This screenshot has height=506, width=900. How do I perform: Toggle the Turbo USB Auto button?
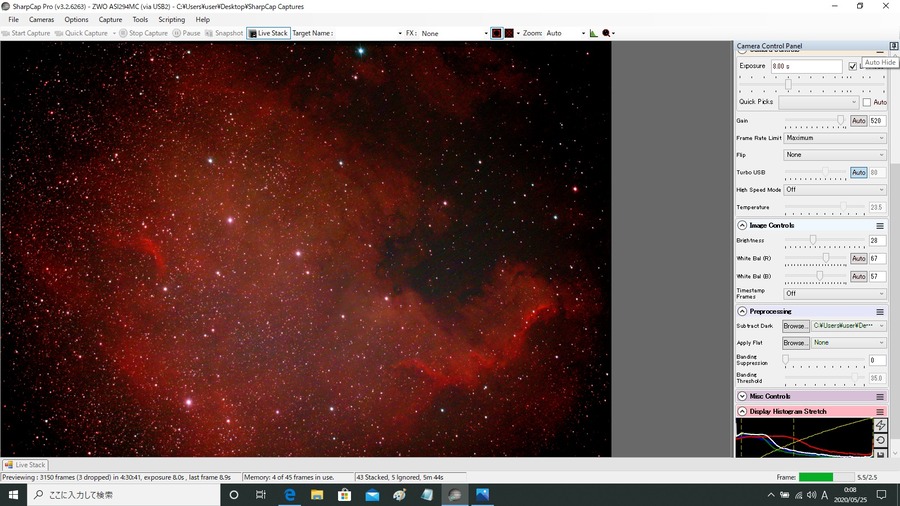coord(858,172)
